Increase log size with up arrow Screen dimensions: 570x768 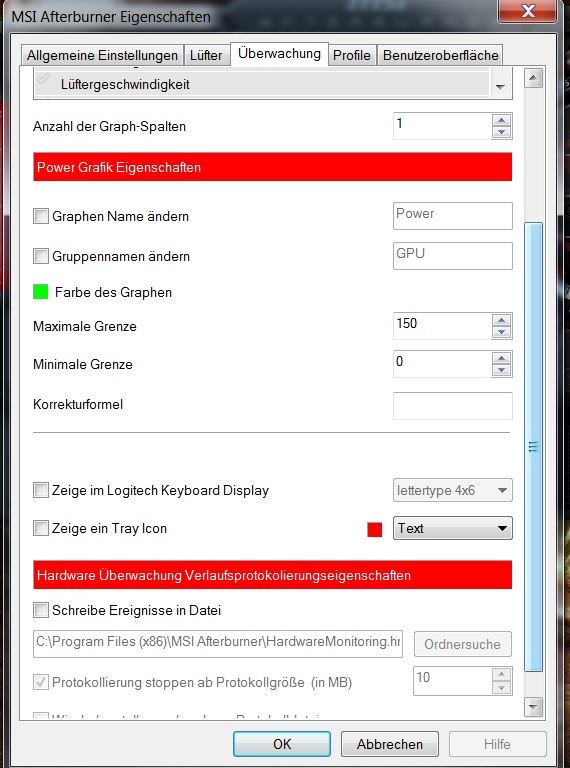[x=501, y=675]
